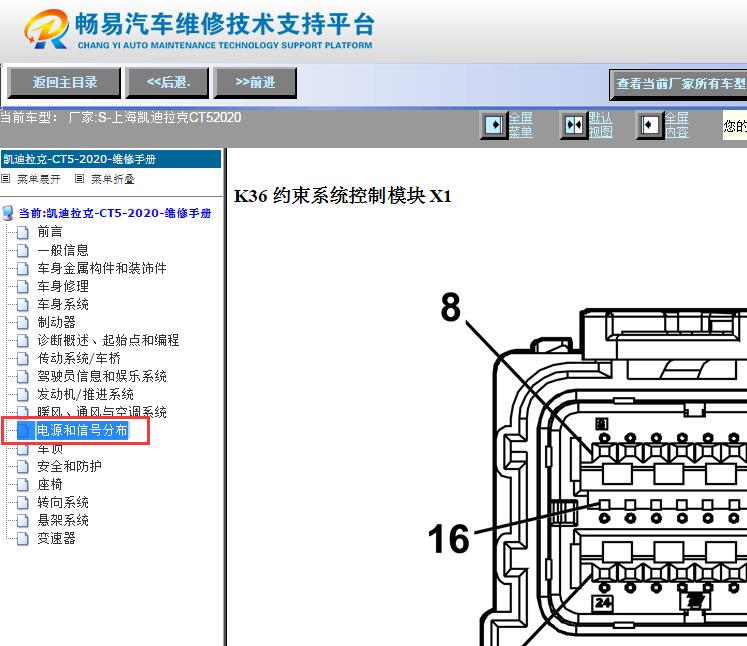
Task: Click the page icon beside 车身修理
Action: click(x=23, y=287)
